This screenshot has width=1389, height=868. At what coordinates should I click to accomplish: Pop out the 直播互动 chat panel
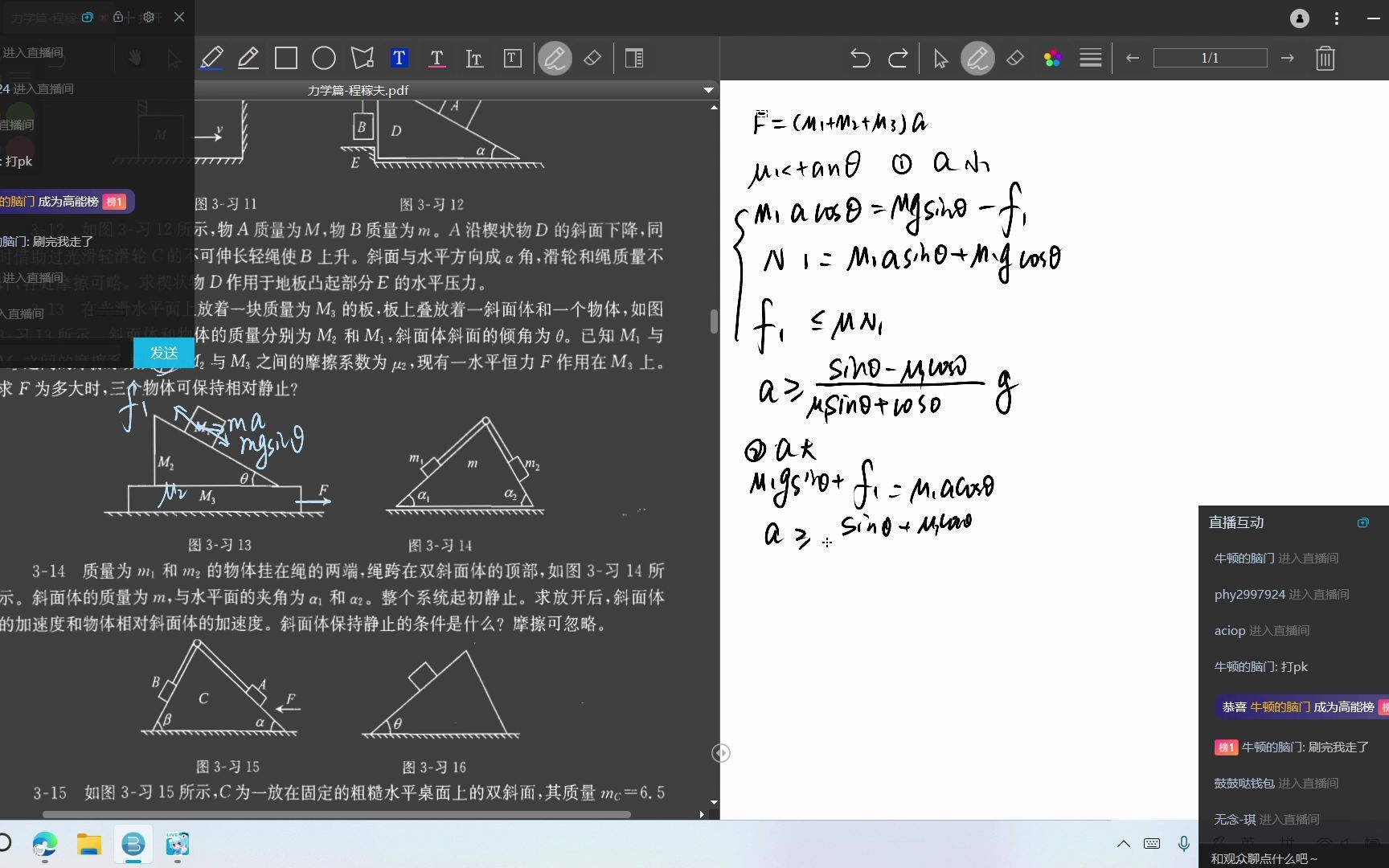pos(1363,522)
